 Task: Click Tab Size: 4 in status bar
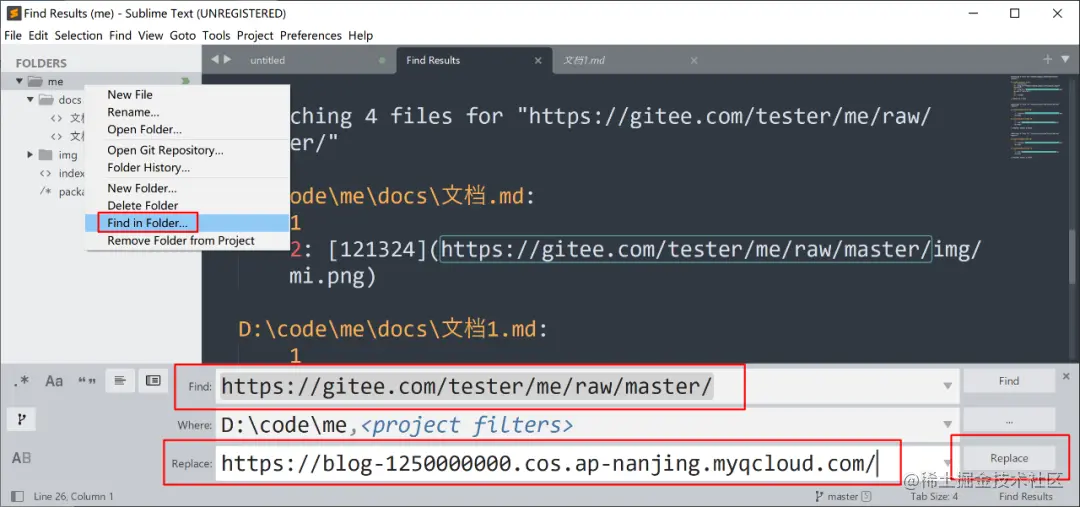[934, 497]
